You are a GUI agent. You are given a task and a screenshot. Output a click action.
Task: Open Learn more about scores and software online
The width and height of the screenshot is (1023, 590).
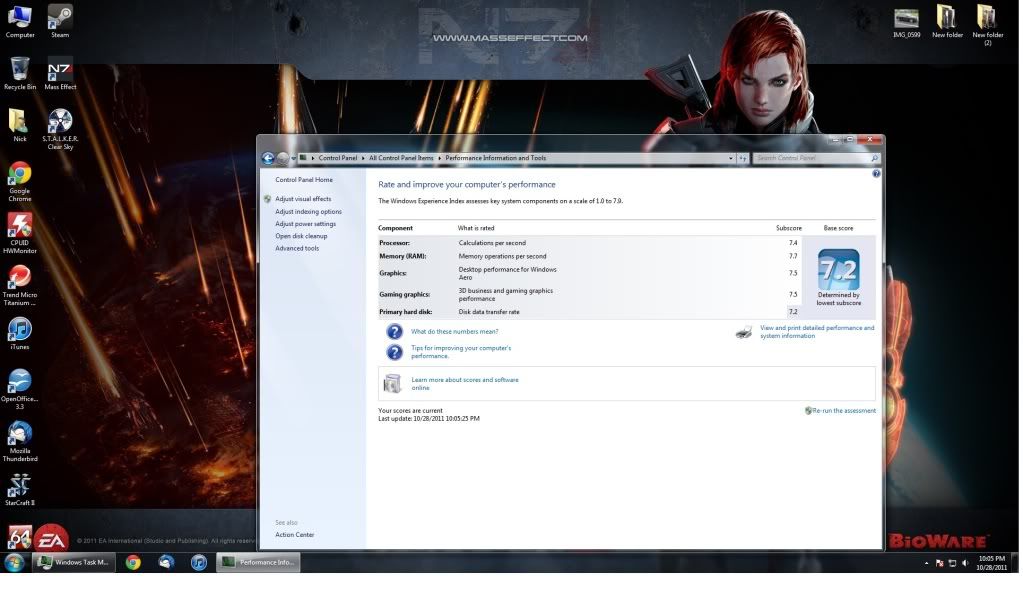[465, 384]
